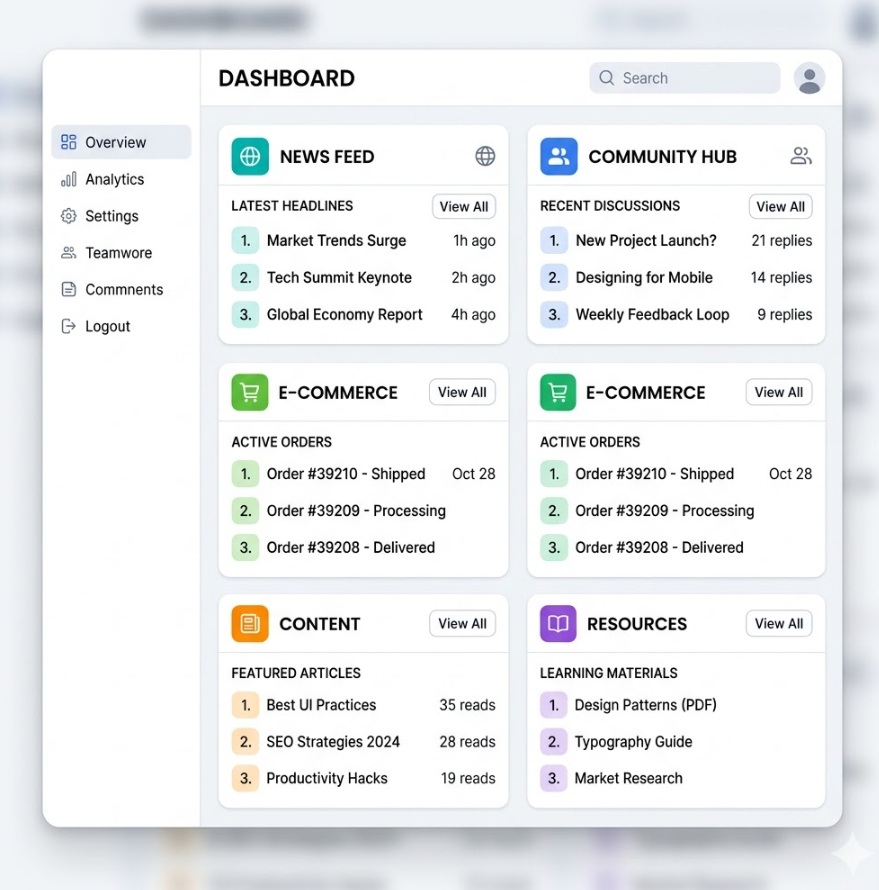The height and width of the screenshot is (890, 879).
Task: Go to Commnents in the sidebar
Action: point(123,290)
